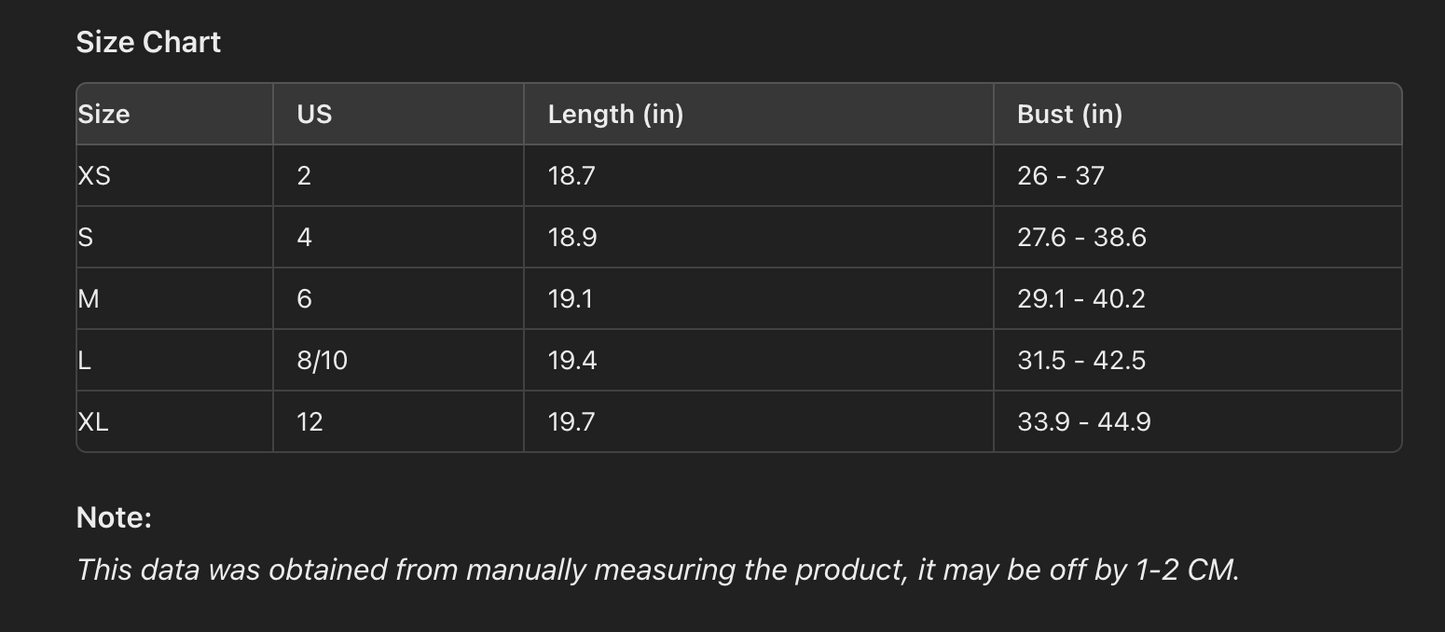Click the Size column header
This screenshot has width=1445, height=632.
pyautogui.click(x=104, y=114)
